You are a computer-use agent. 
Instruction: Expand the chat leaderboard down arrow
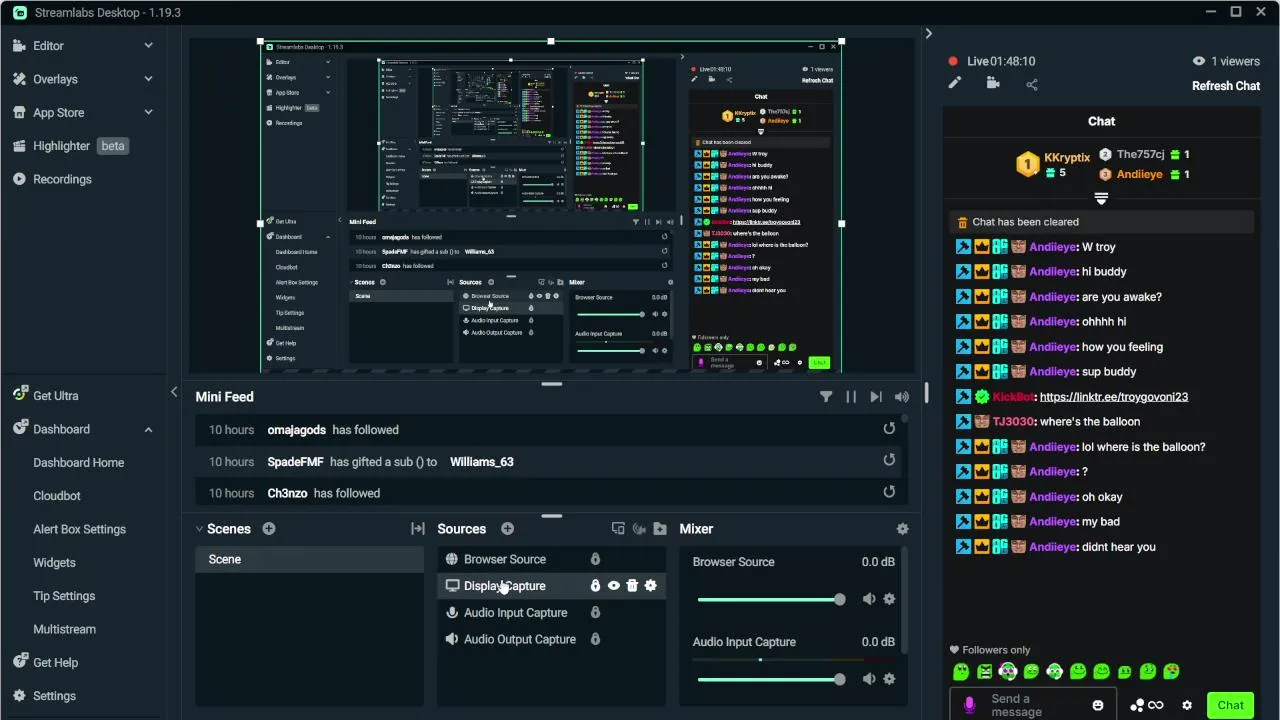tap(1101, 198)
